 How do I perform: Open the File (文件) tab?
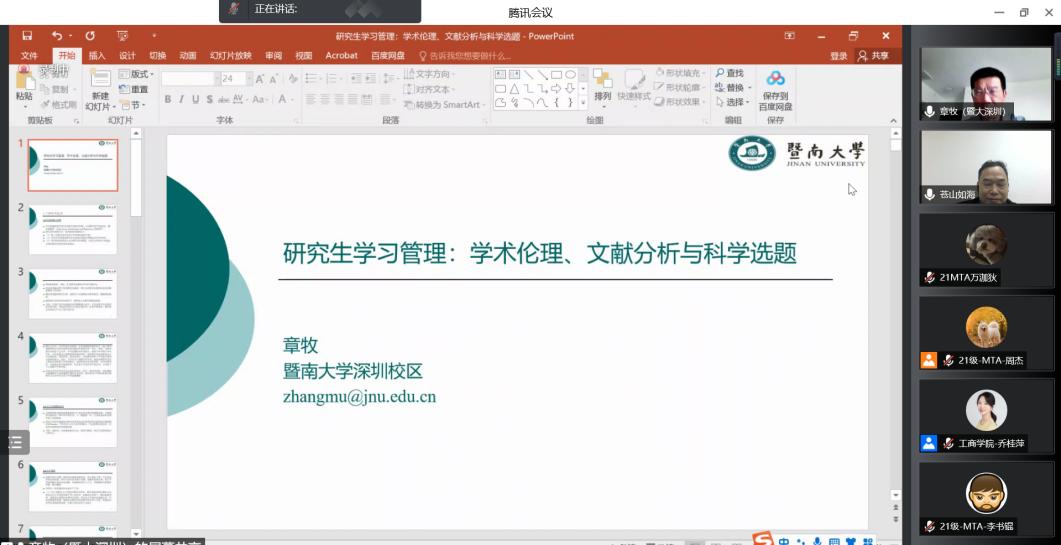point(29,56)
